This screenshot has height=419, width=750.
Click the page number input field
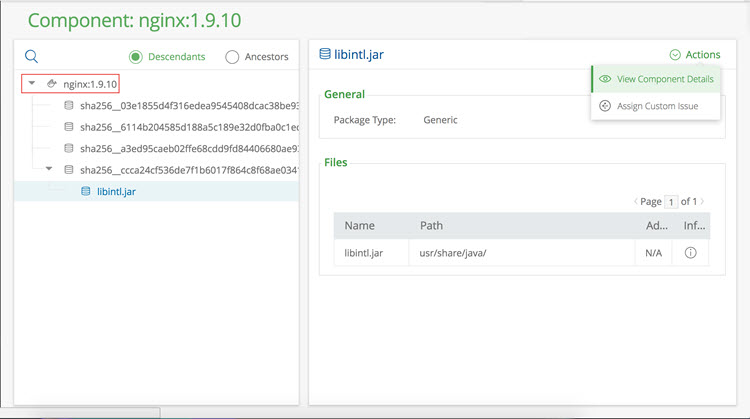click(671, 201)
